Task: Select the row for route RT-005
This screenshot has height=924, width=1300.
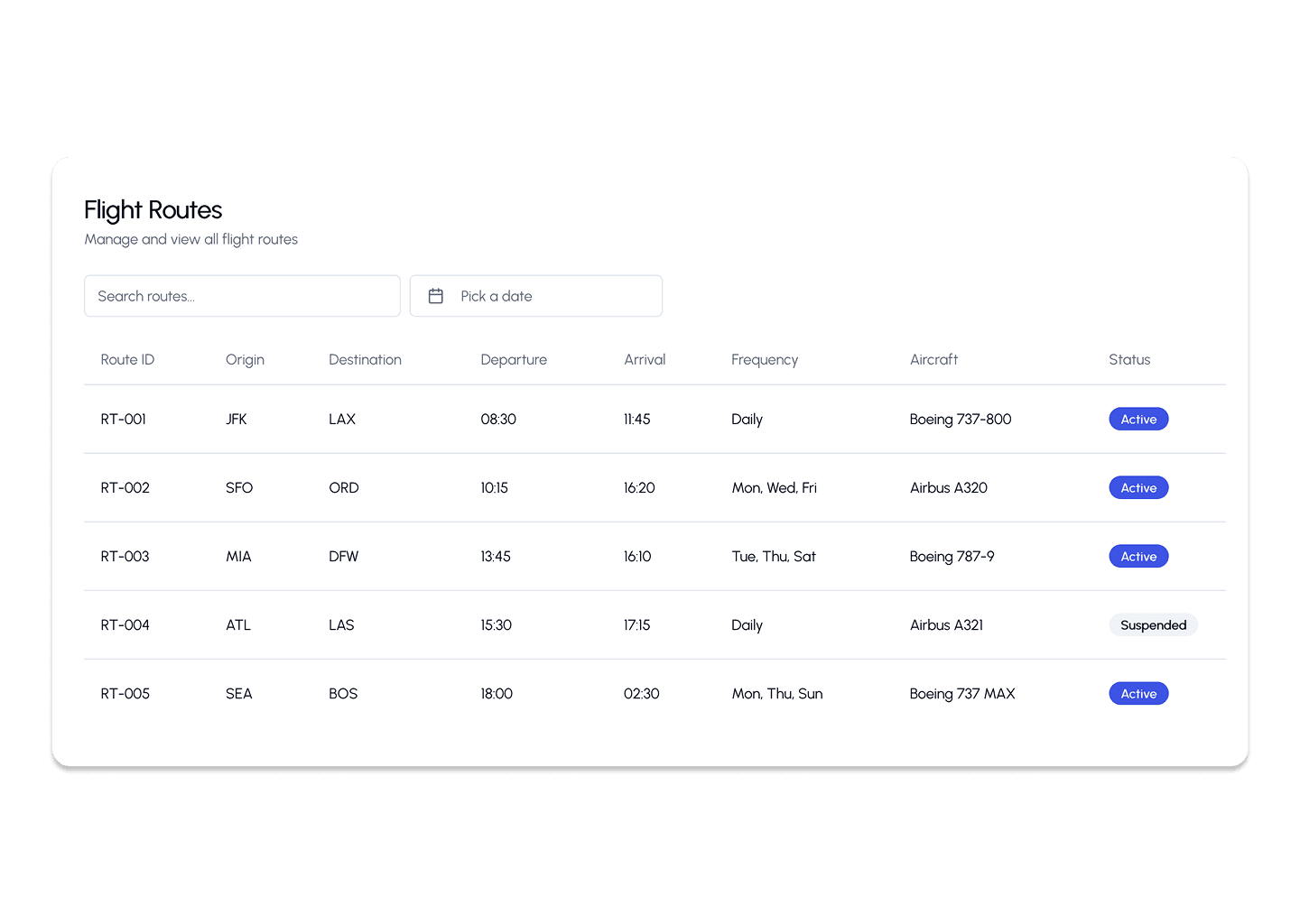Action: [632, 693]
